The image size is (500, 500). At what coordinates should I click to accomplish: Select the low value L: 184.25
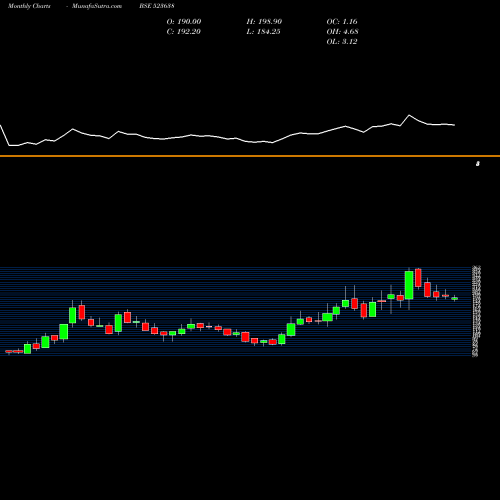coord(264,32)
